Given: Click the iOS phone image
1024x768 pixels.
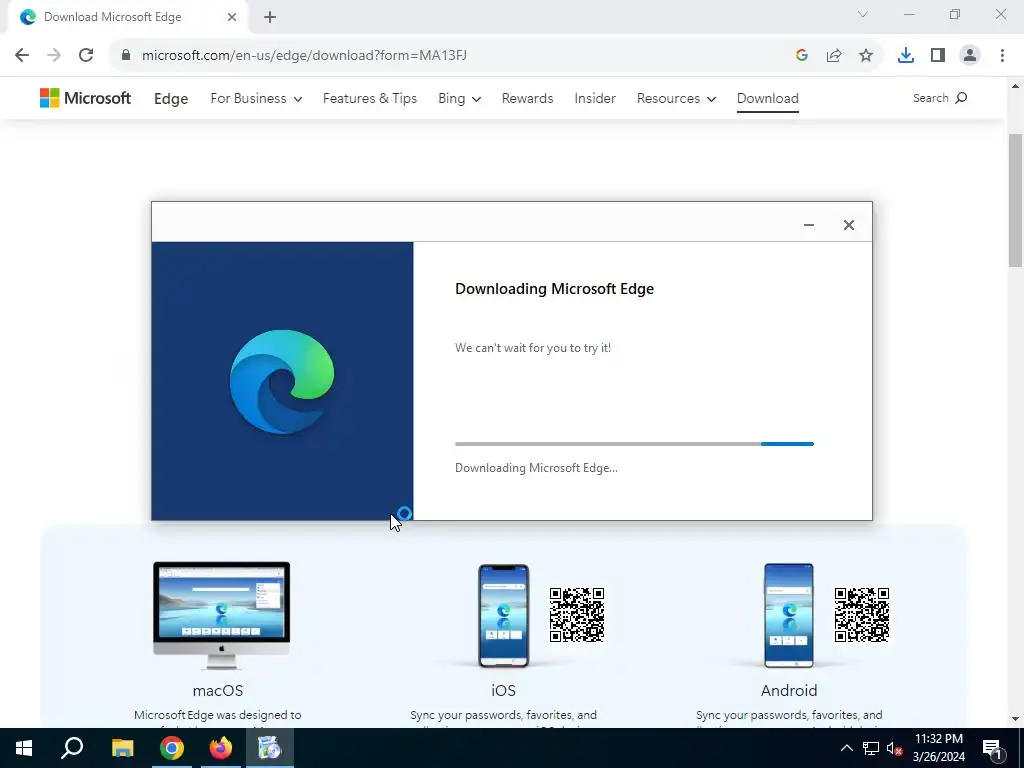Looking at the screenshot, I should 503,616.
